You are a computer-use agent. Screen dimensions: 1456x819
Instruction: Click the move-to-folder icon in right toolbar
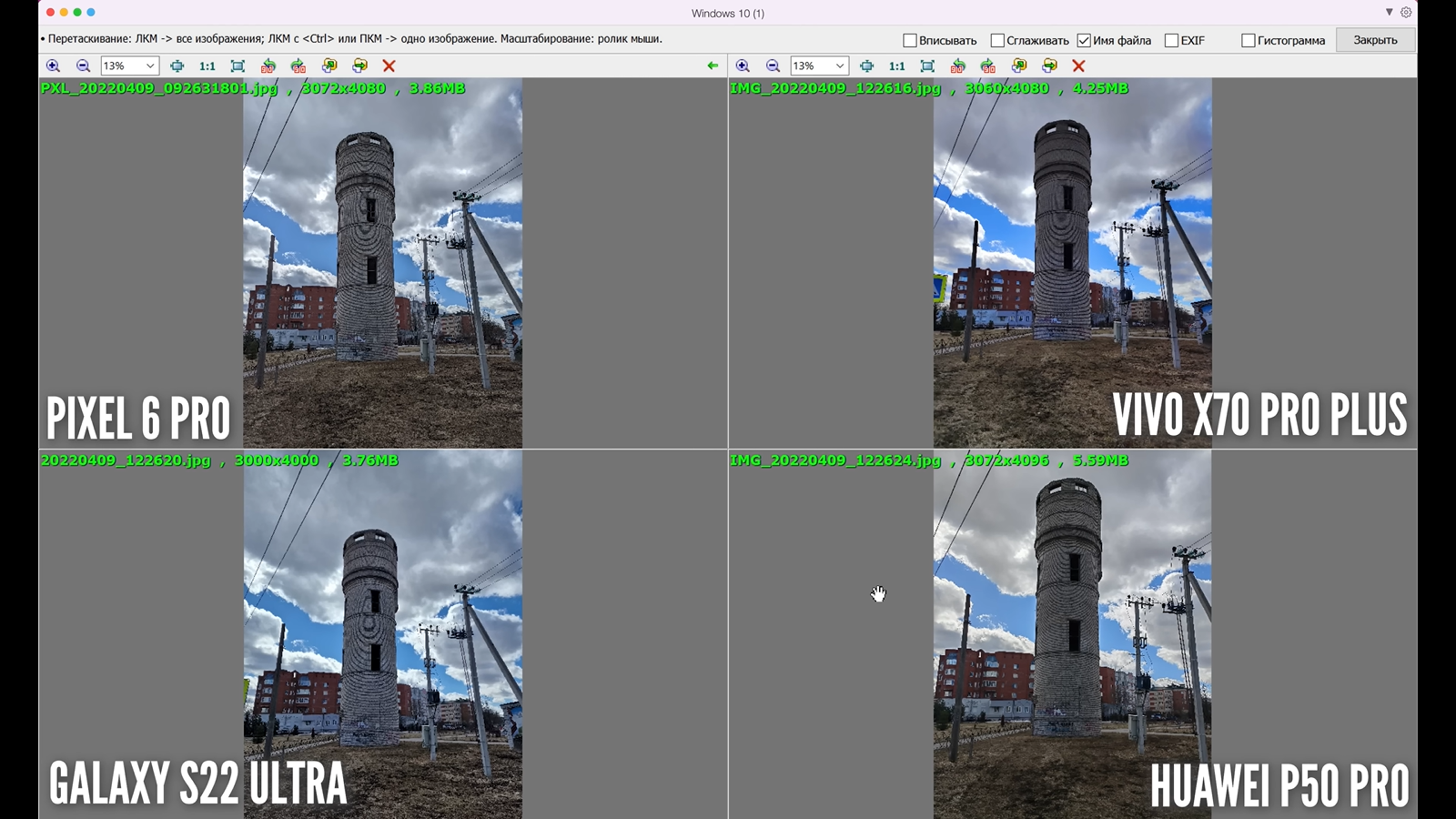click(1049, 66)
